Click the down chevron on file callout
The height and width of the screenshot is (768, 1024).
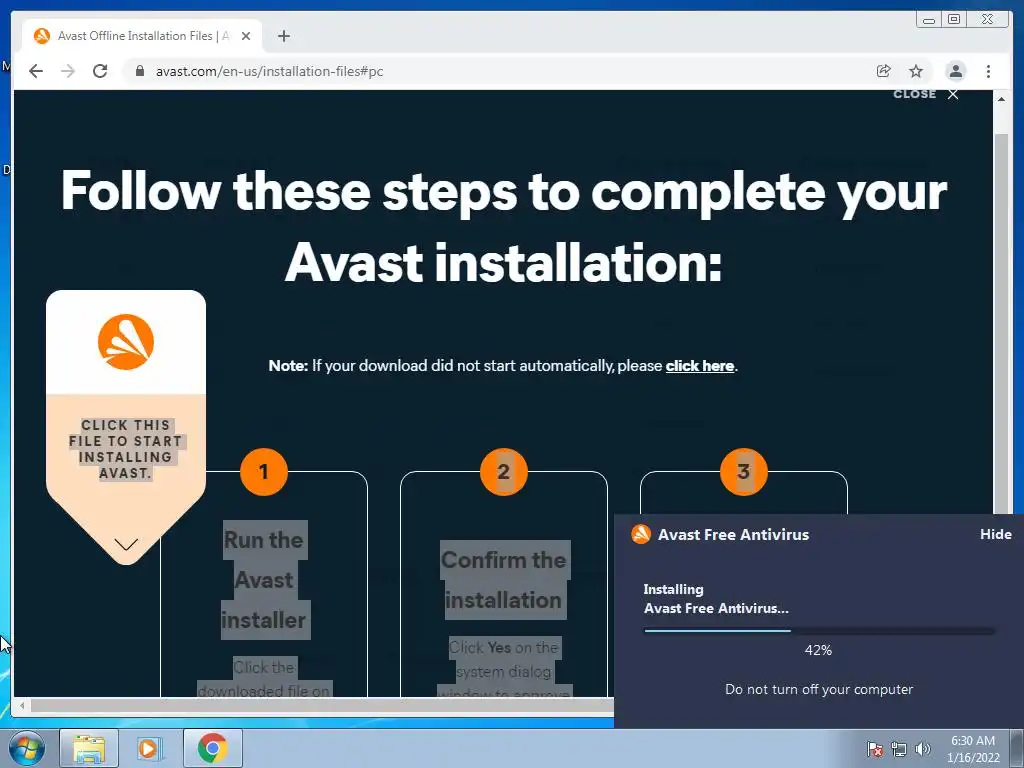point(125,544)
